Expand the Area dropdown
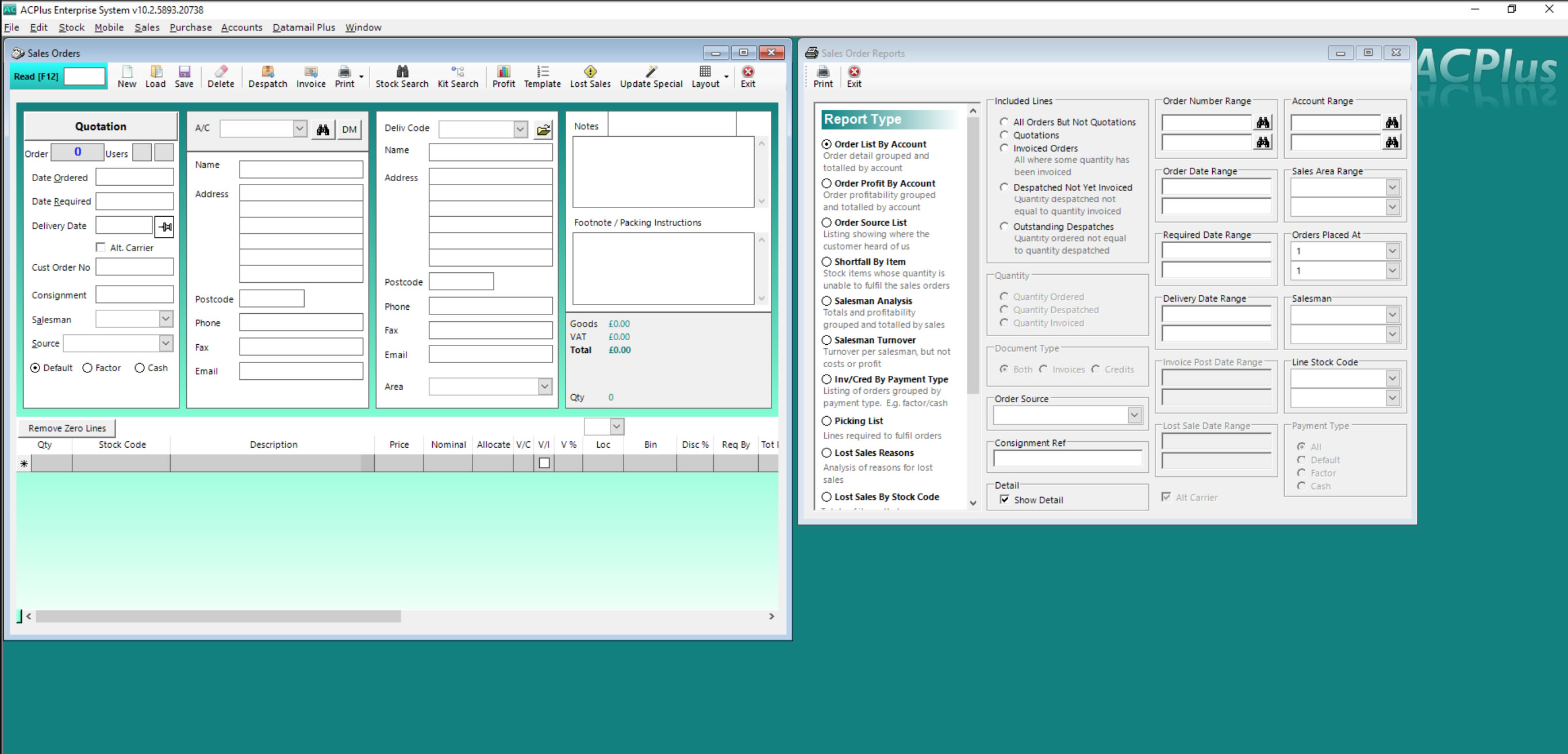Image resolution: width=1568 pixels, height=754 pixels. click(x=545, y=386)
